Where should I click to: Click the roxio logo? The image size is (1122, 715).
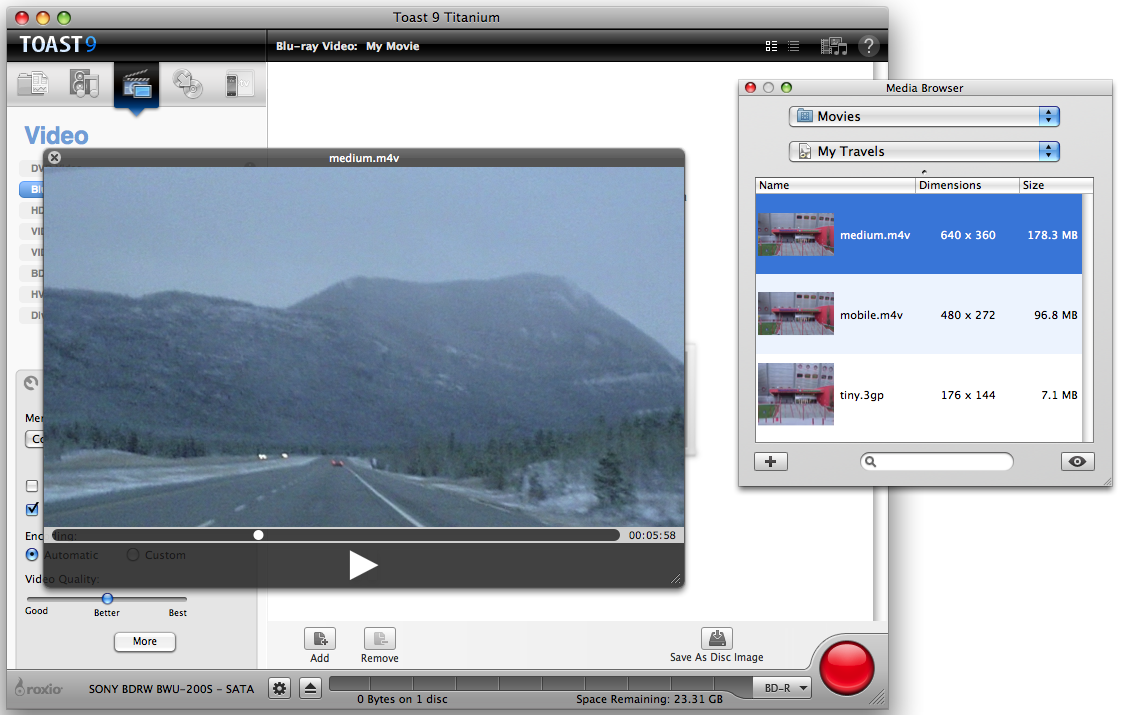pyautogui.click(x=39, y=688)
